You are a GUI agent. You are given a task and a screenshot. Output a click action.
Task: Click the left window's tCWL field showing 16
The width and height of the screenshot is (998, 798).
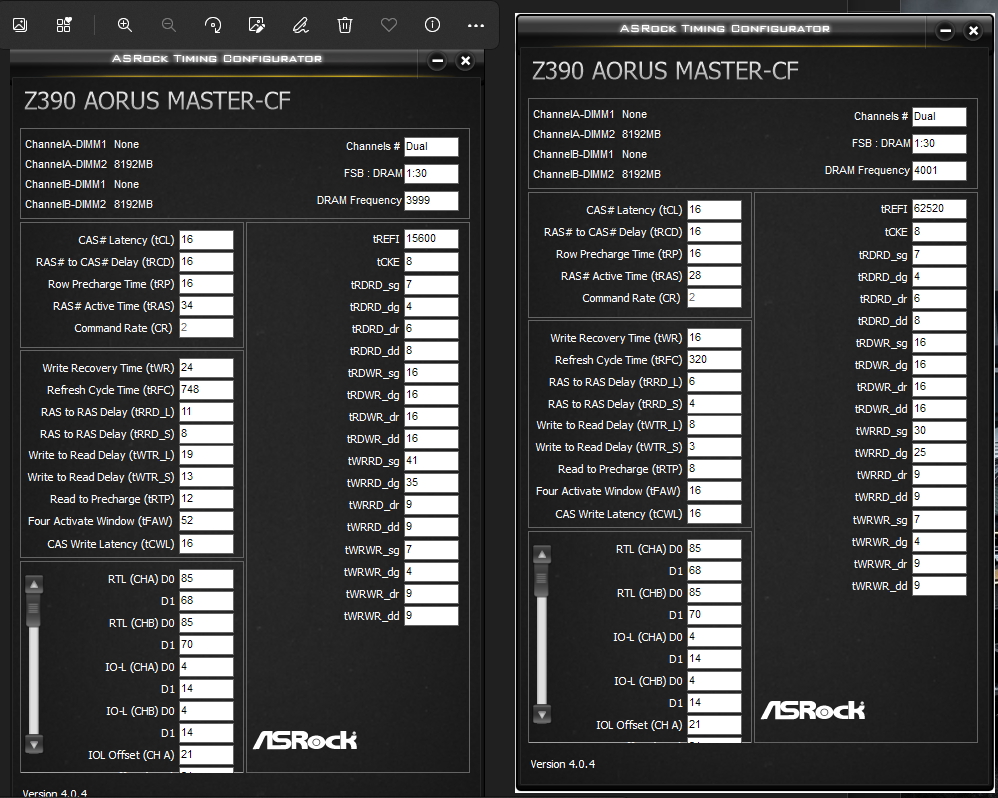206,544
